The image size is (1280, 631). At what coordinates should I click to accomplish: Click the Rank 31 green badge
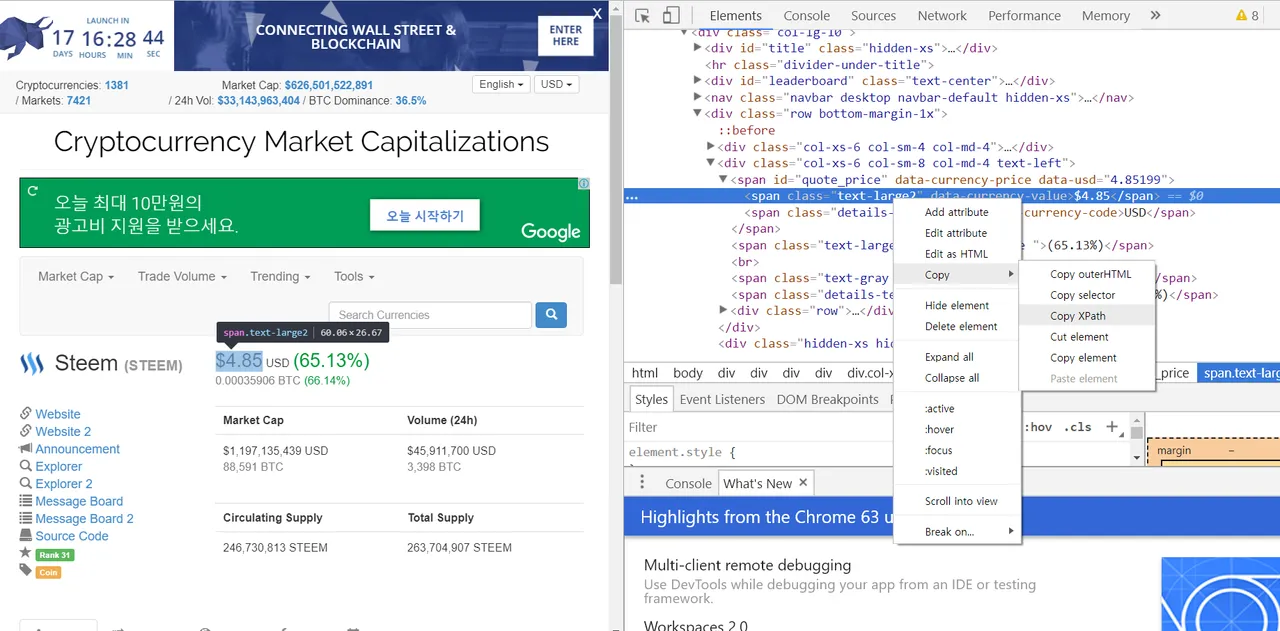point(54,555)
